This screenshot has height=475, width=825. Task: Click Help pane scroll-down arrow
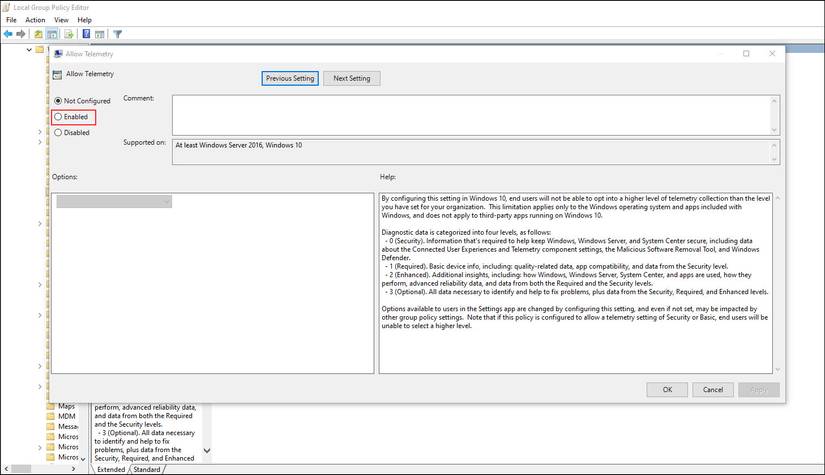point(778,370)
